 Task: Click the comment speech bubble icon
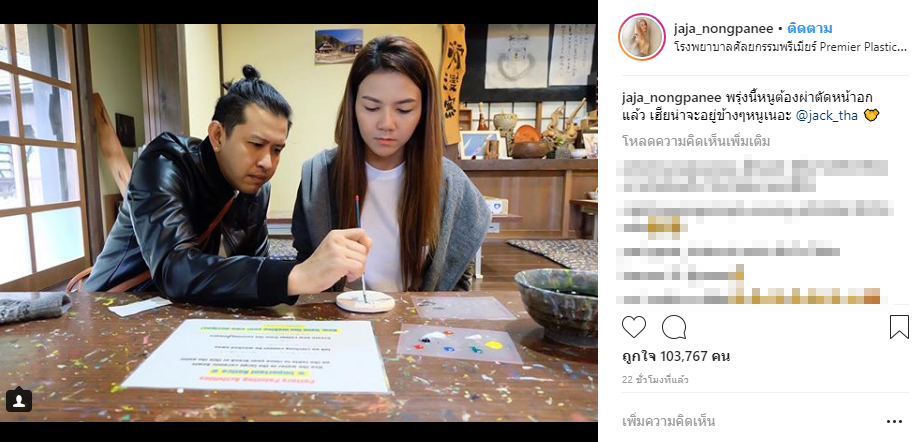click(x=674, y=327)
